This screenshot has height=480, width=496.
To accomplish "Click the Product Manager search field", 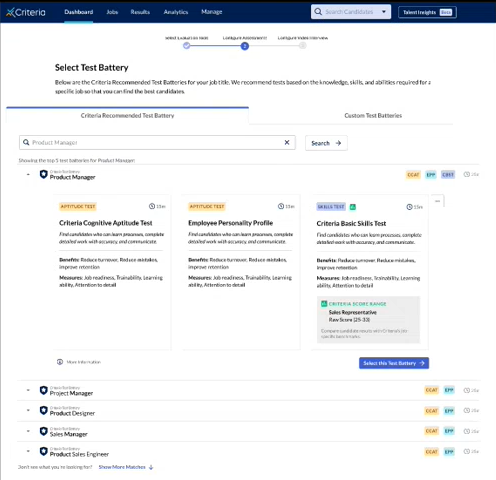I will (x=157, y=143).
